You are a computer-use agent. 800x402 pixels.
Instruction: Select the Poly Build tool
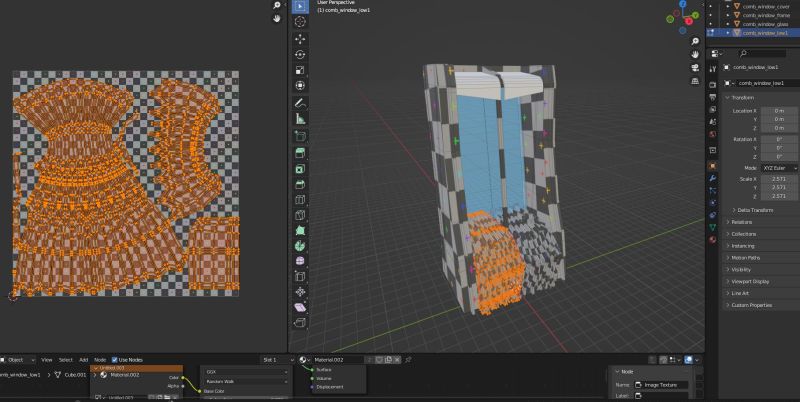tap(300, 231)
